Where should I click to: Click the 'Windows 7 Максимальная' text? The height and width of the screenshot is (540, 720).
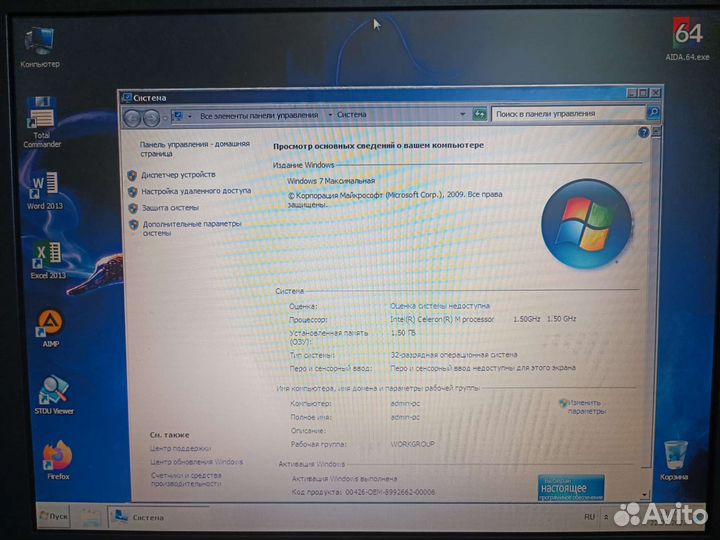[x=331, y=181]
